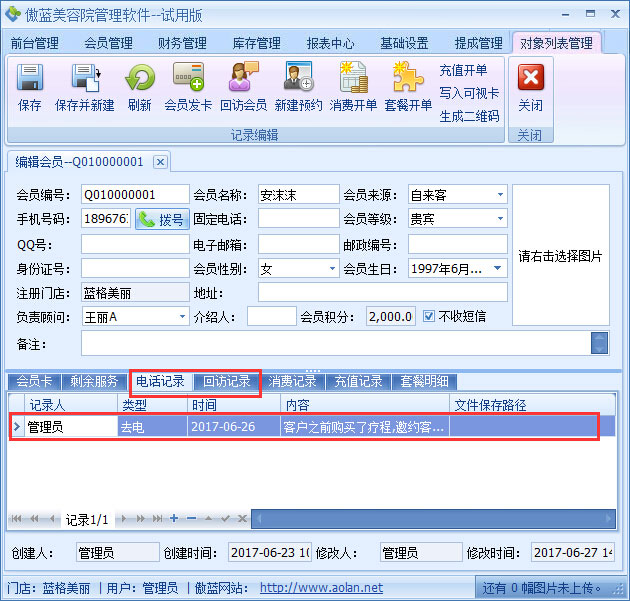Screen dimensions: 630x601
Task: Click the horizontal scrollbar under the records grid
Action: (x=430, y=518)
